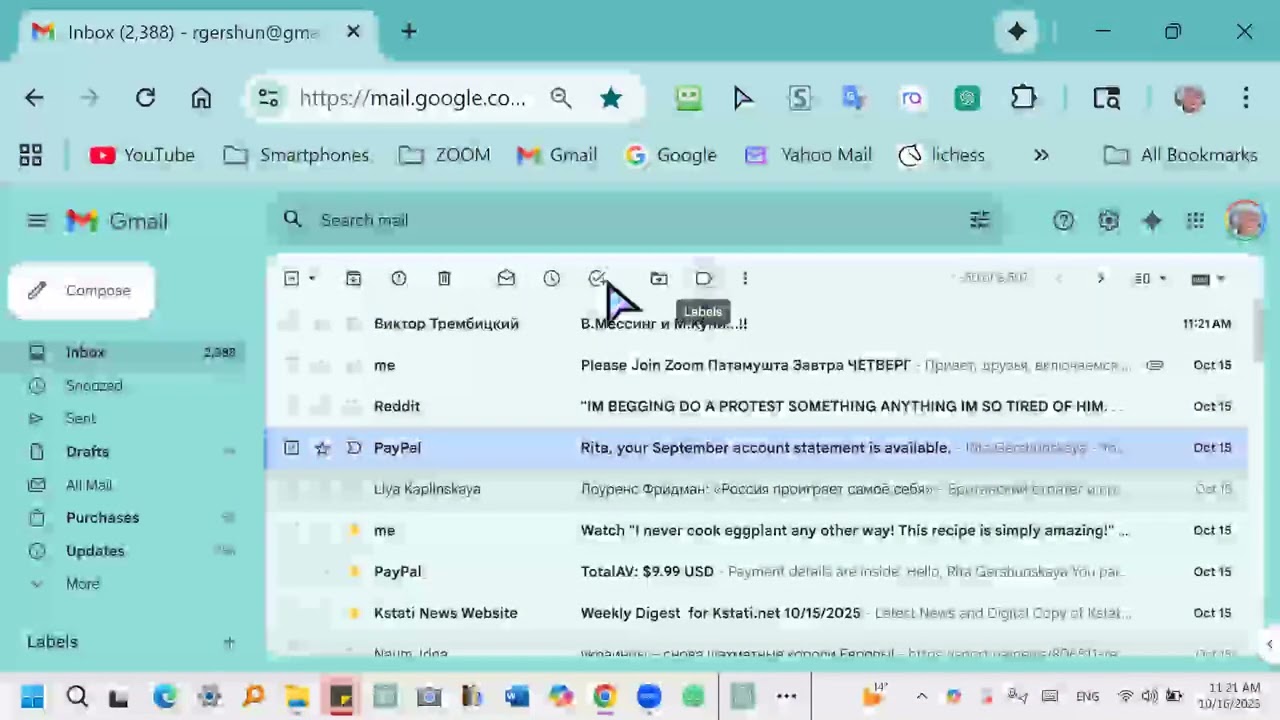Click the Report spam icon
This screenshot has height=720, width=1280.
tap(399, 279)
